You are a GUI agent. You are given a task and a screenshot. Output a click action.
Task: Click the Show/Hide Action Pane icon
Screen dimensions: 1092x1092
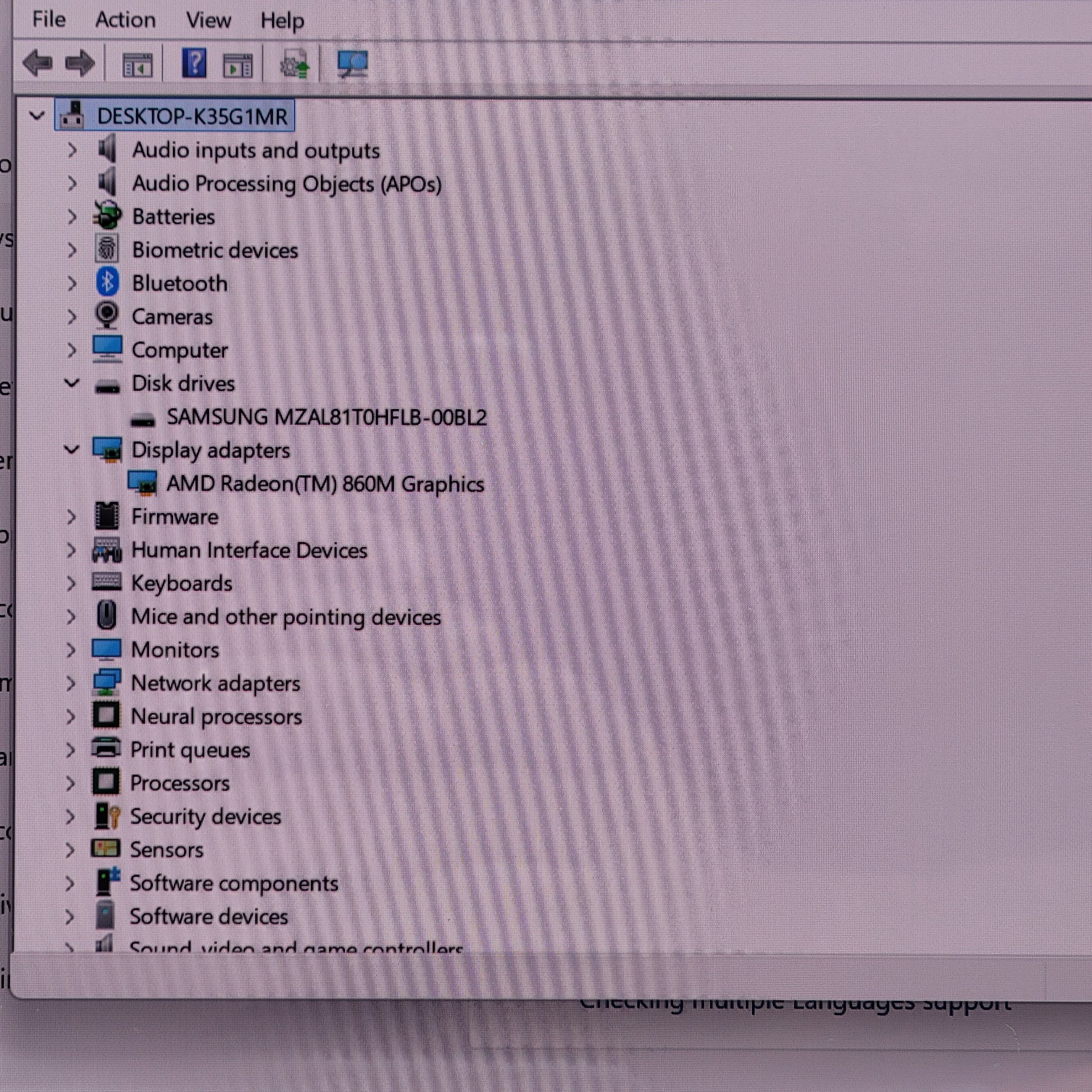pyautogui.click(x=237, y=65)
